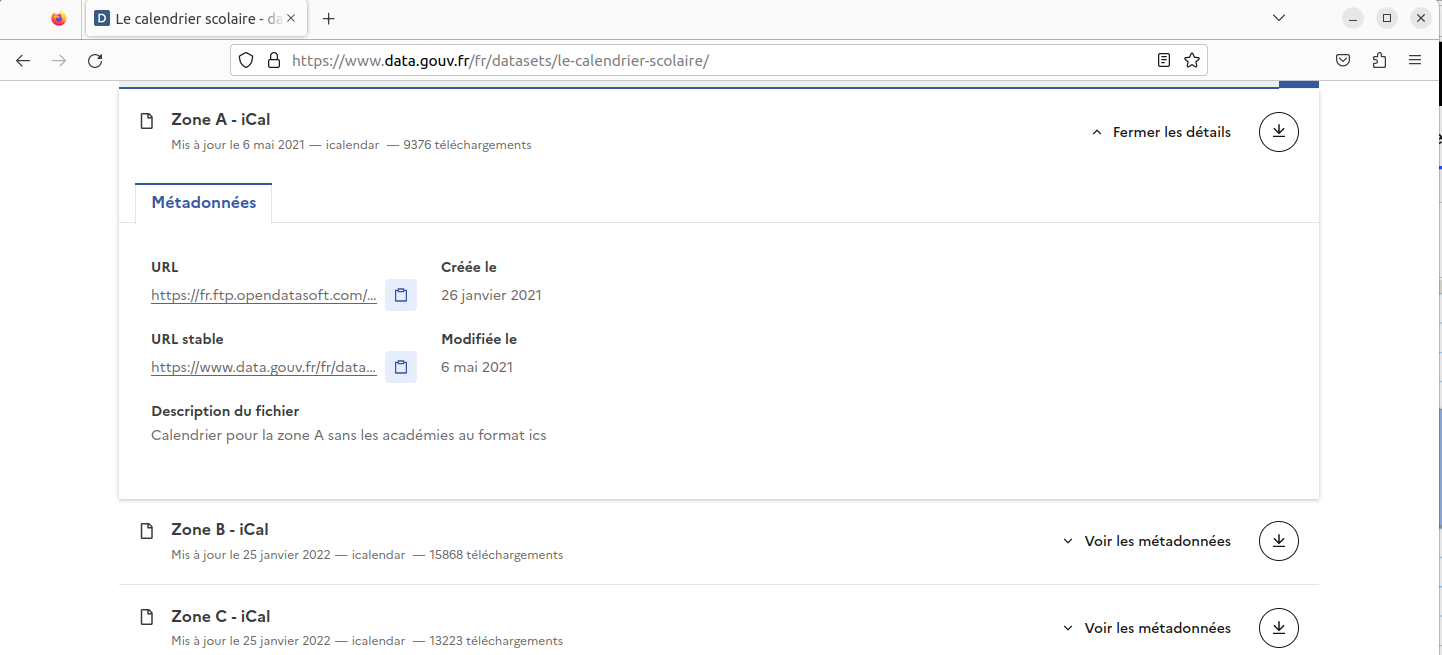Collapse details with Fermer les détails chevron
The image size is (1442, 655).
coord(1160,131)
